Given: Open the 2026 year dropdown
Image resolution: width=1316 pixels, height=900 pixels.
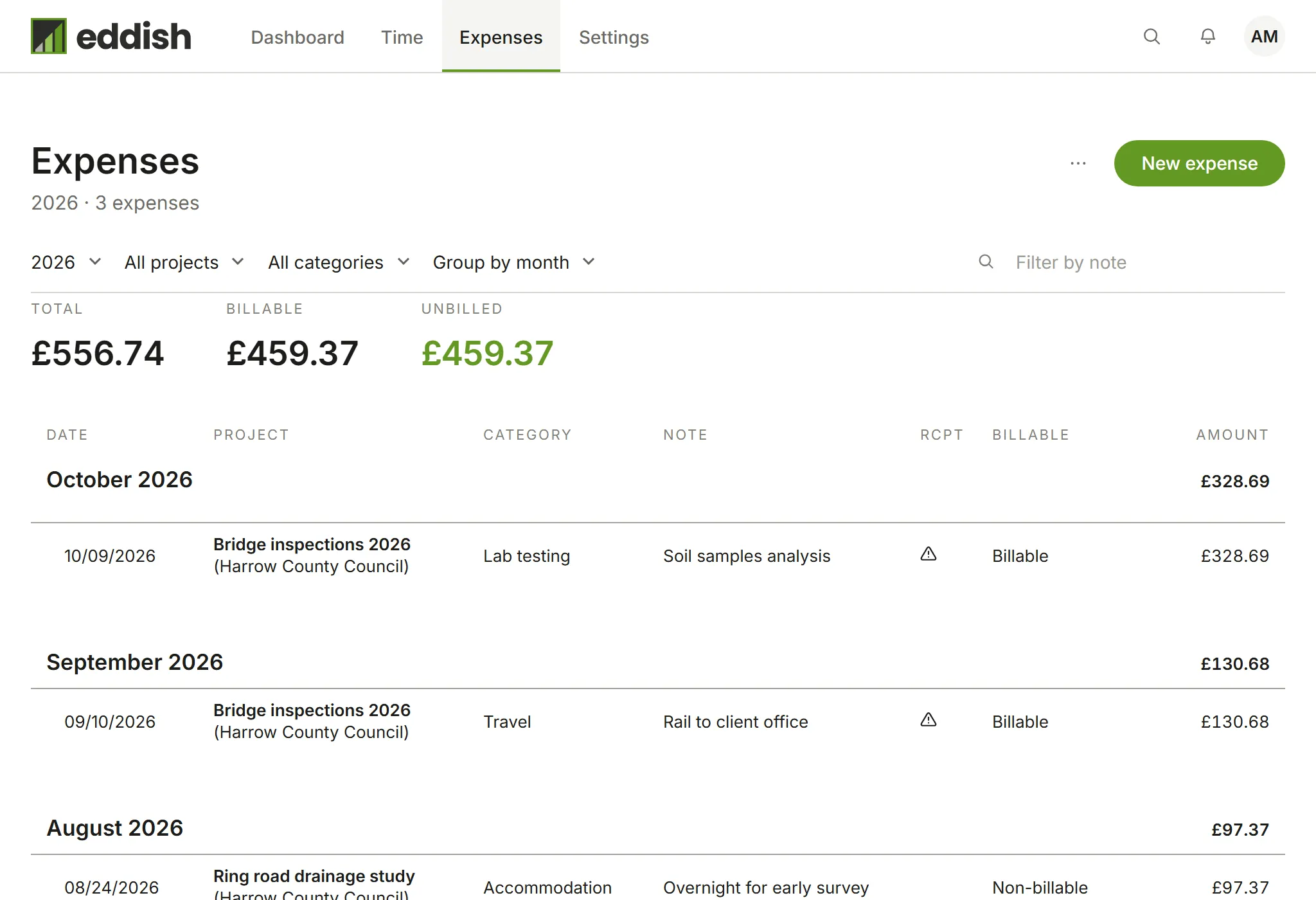Looking at the screenshot, I should click(66, 262).
